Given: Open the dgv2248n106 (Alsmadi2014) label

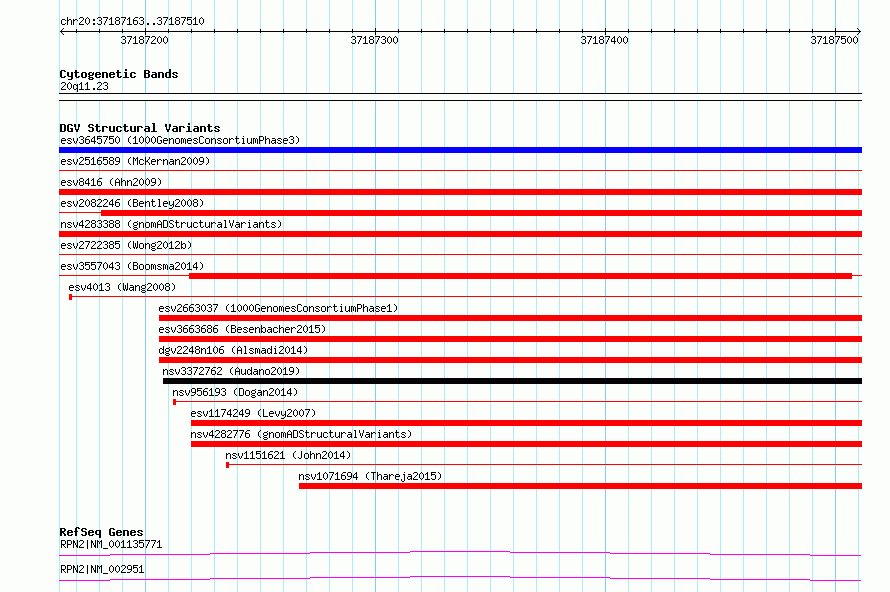Looking at the screenshot, I should coord(233,350).
